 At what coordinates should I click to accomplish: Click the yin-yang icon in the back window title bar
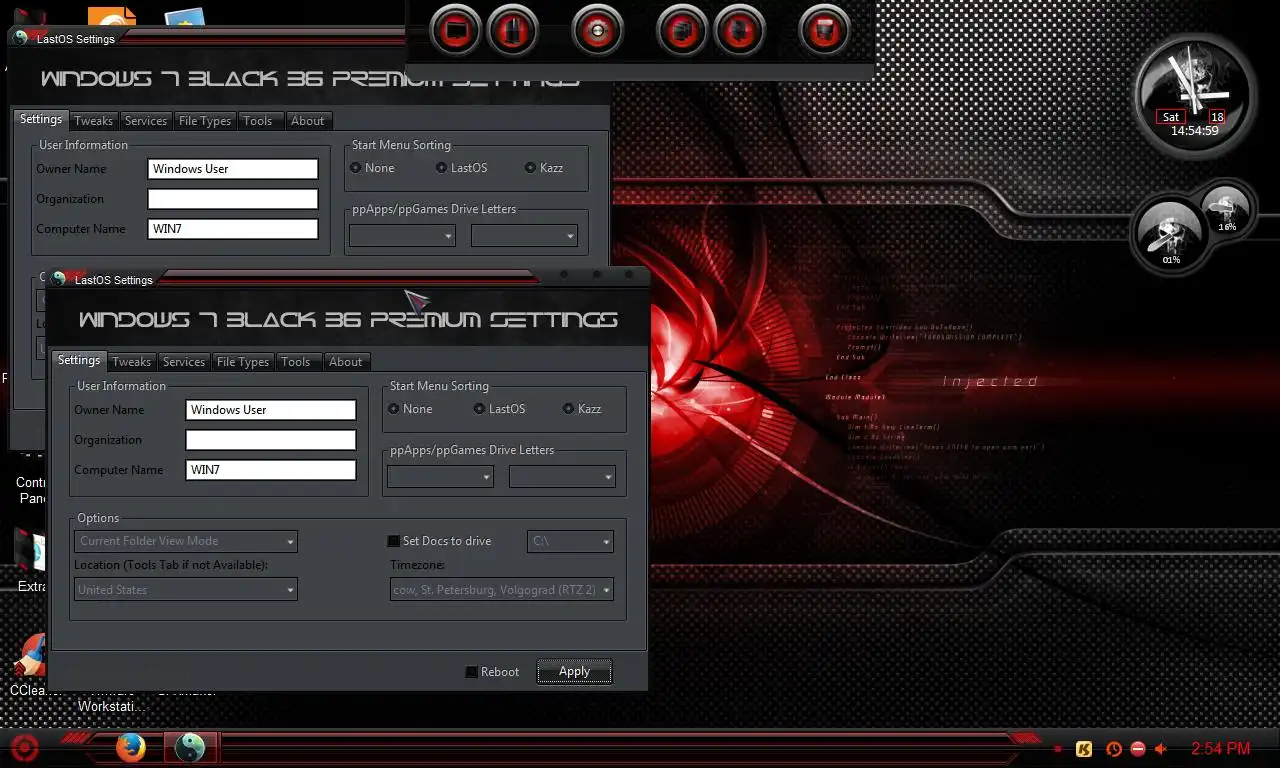coord(21,38)
